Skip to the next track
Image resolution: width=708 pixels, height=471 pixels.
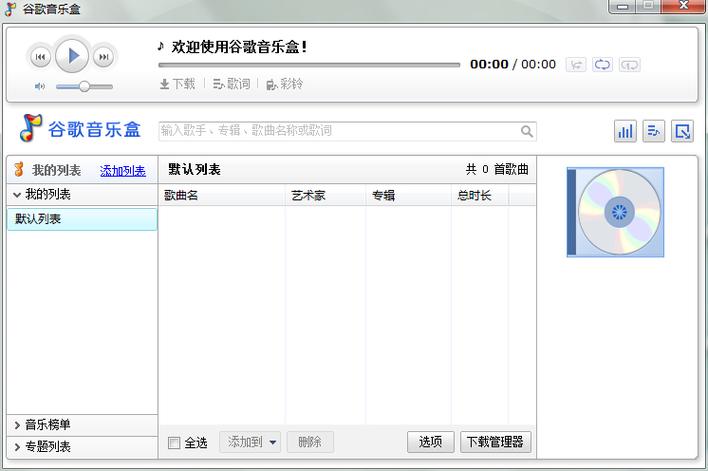click(103, 57)
